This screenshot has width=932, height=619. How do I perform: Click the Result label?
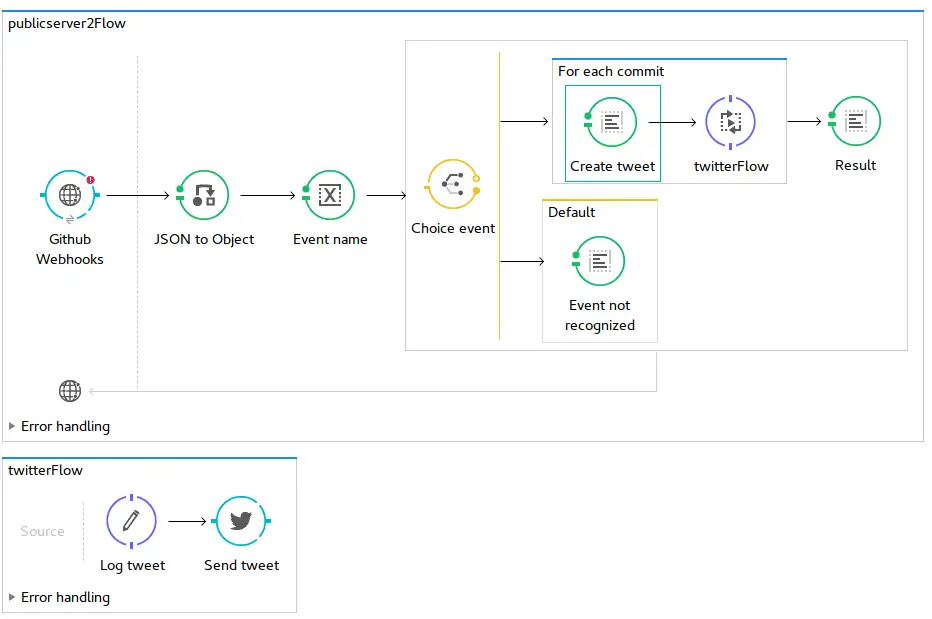click(x=855, y=165)
